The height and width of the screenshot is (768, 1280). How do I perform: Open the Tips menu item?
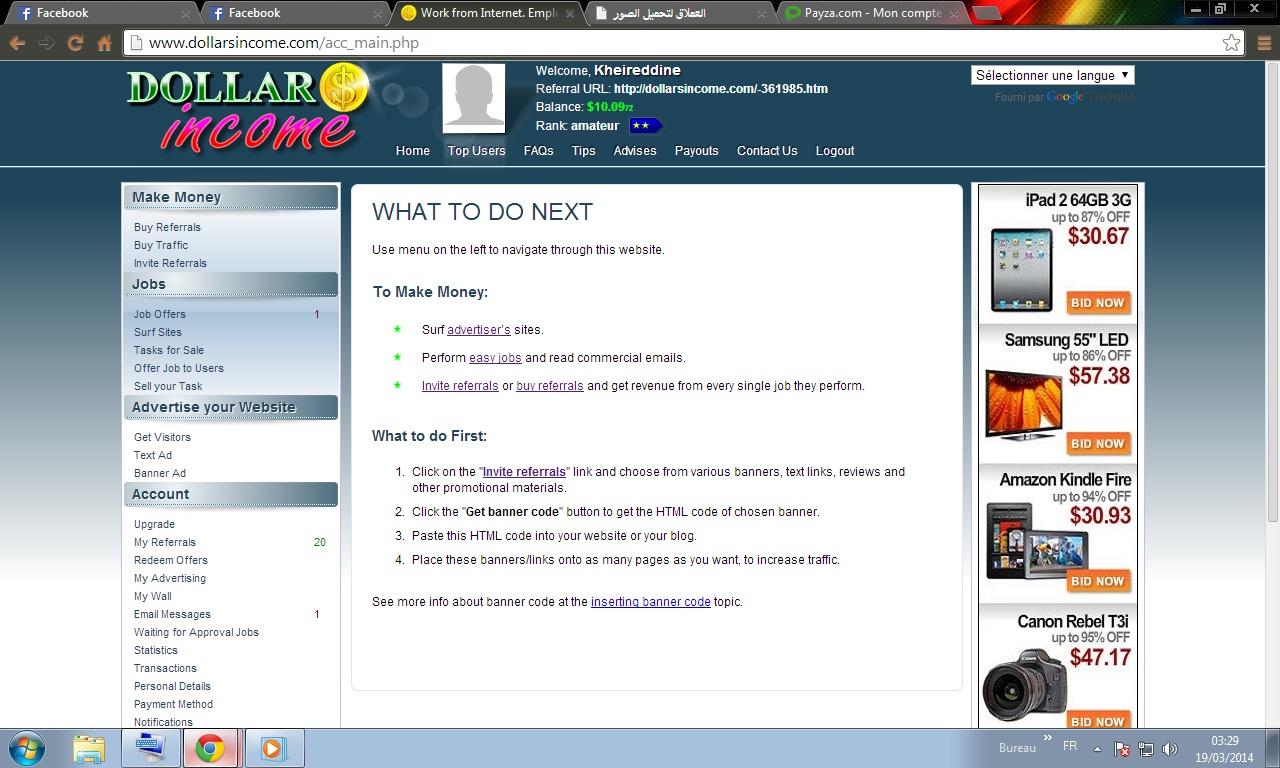coord(584,151)
